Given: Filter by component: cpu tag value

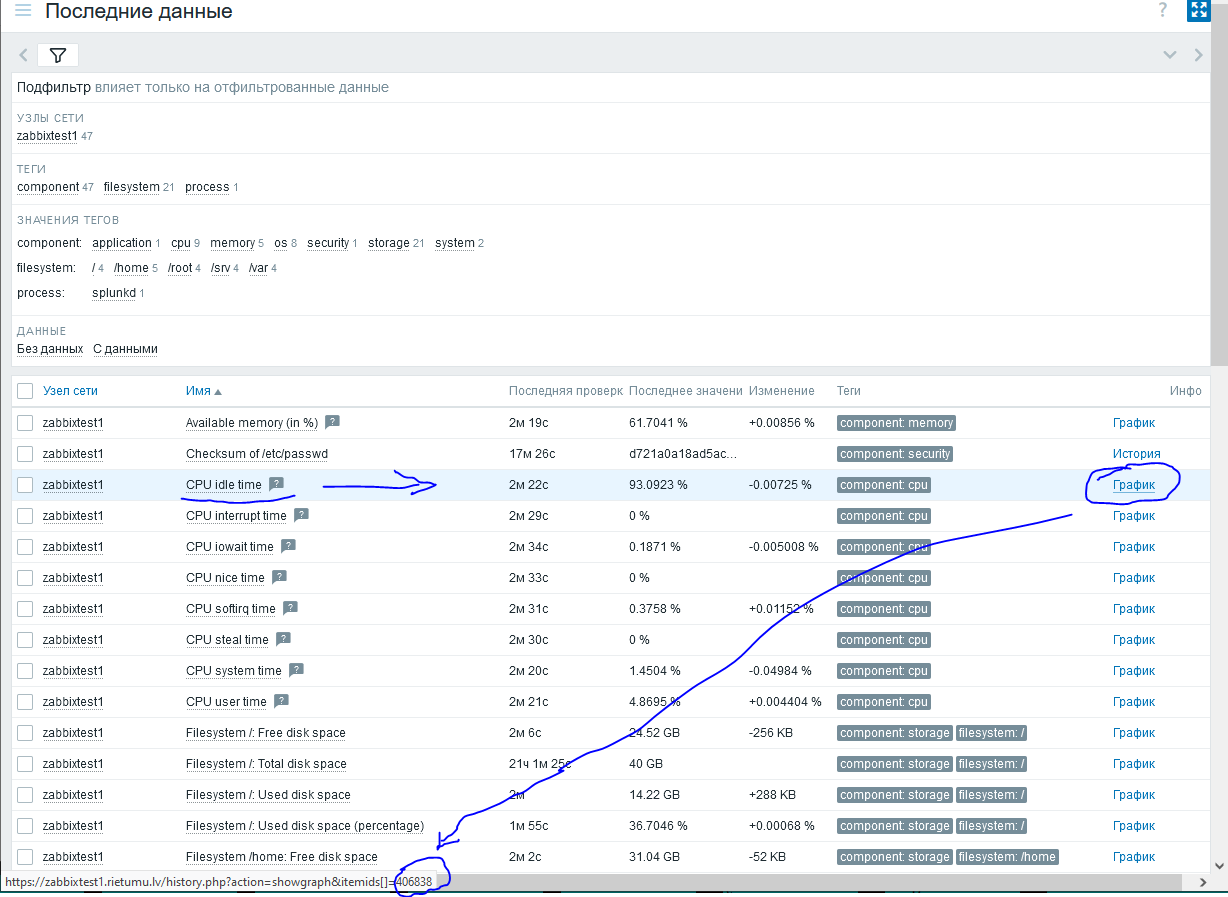Looking at the screenshot, I should point(180,243).
